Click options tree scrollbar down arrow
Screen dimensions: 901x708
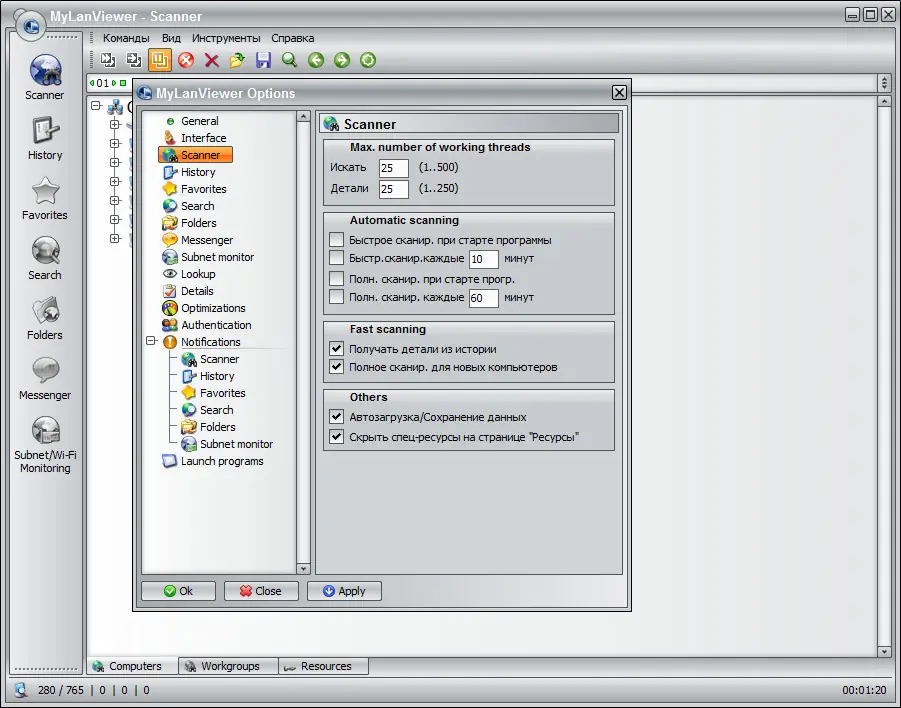(303, 568)
